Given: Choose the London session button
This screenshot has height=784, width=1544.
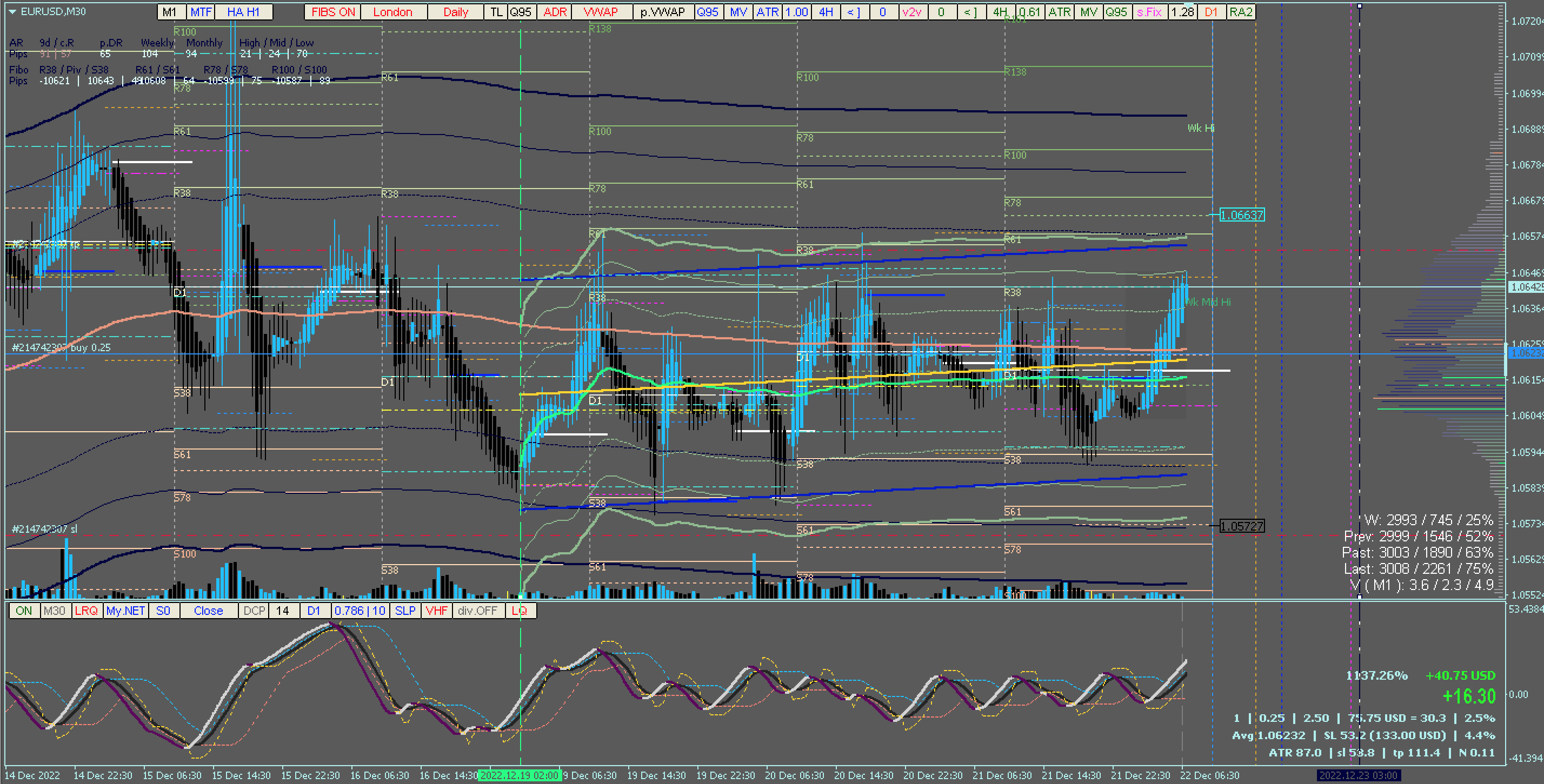Looking at the screenshot, I should point(392,12).
